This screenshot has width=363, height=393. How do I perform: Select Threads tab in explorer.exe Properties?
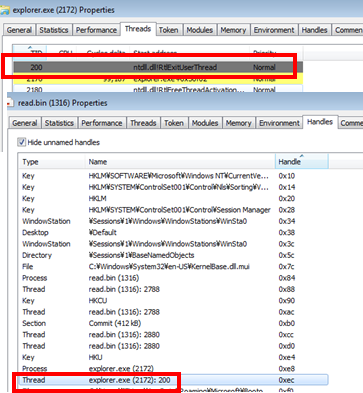pyautogui.click(x=138, y=29)
